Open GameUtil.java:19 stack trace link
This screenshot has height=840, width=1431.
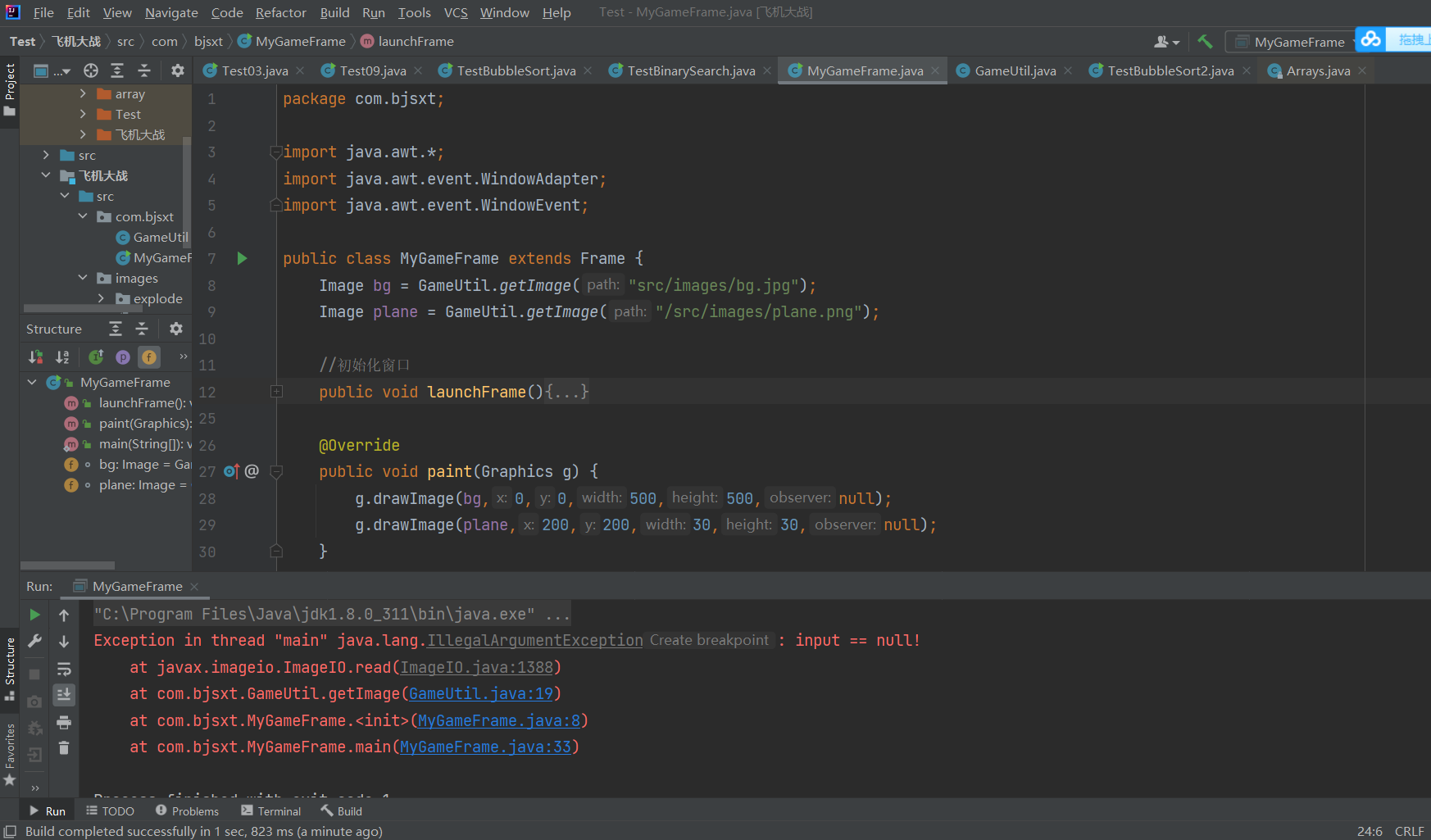click(481, 693)
